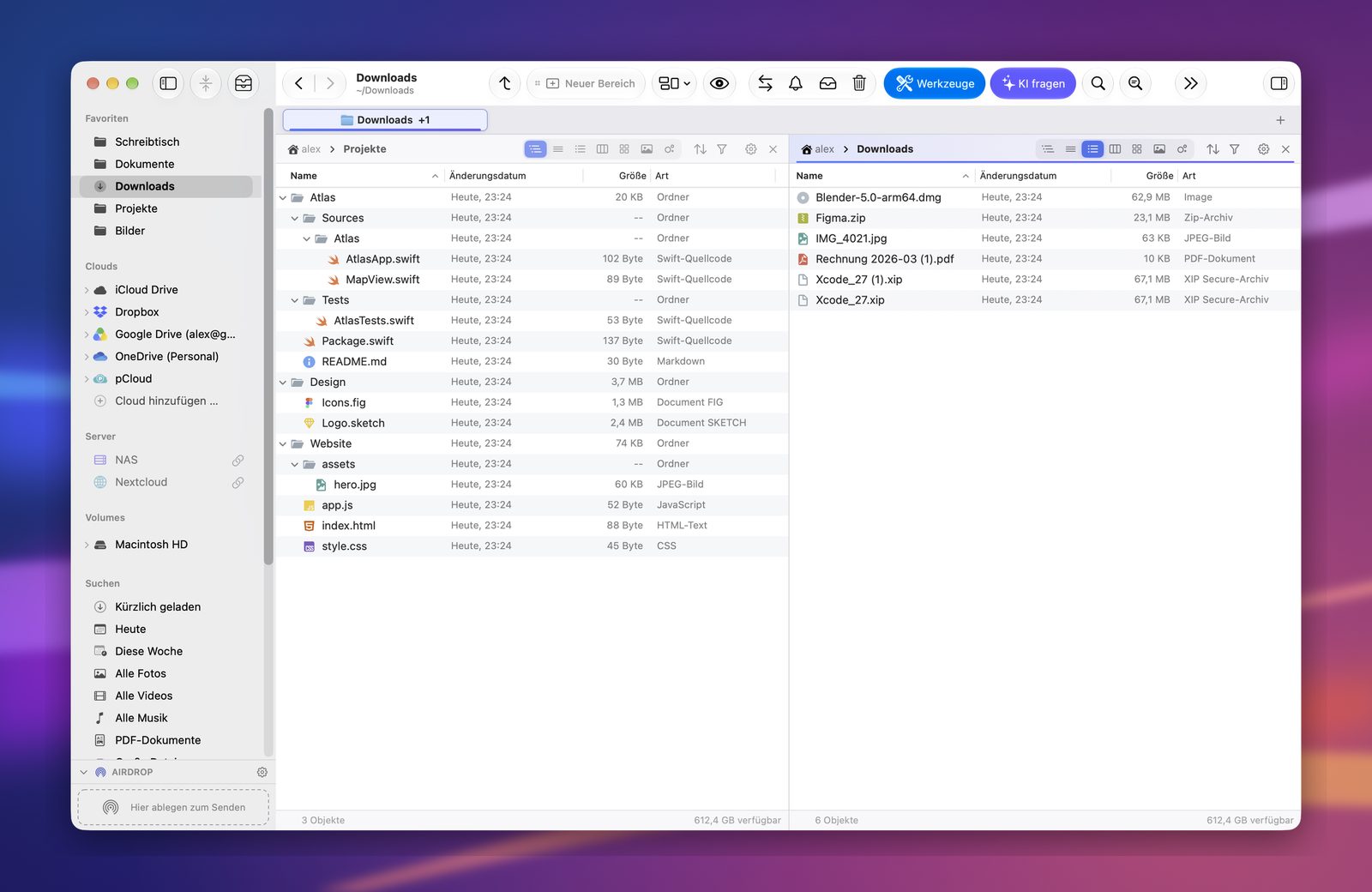The height and width of the screenshot is (892, 1372).
Task: Collapse the Design folder
Action: point(283,383)
